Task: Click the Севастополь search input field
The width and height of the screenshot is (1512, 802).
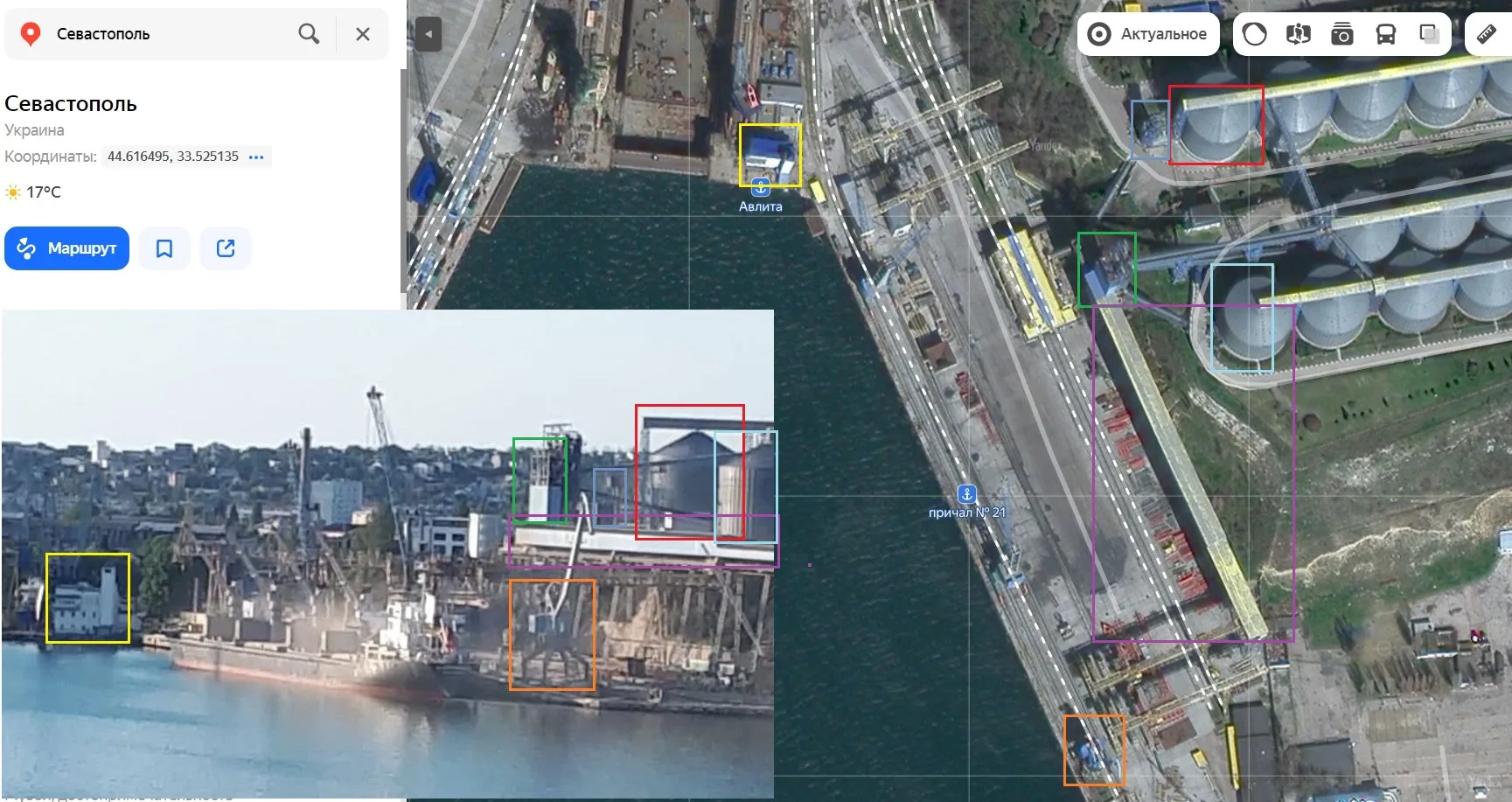Action: click(171, 34)
